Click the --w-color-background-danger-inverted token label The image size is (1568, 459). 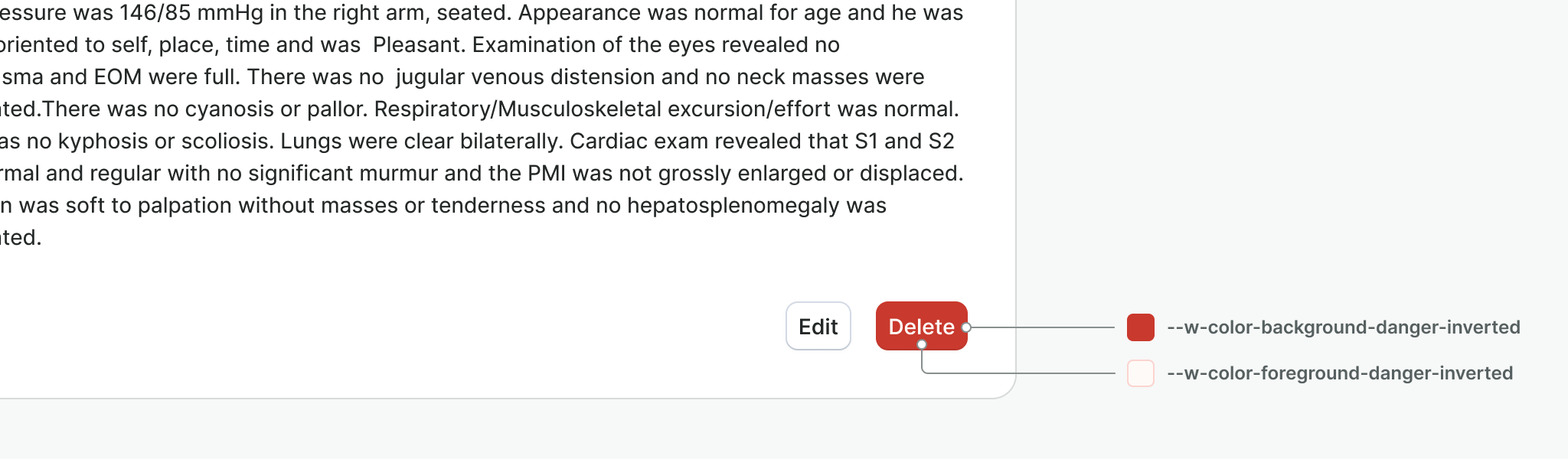click(1343, 327)
